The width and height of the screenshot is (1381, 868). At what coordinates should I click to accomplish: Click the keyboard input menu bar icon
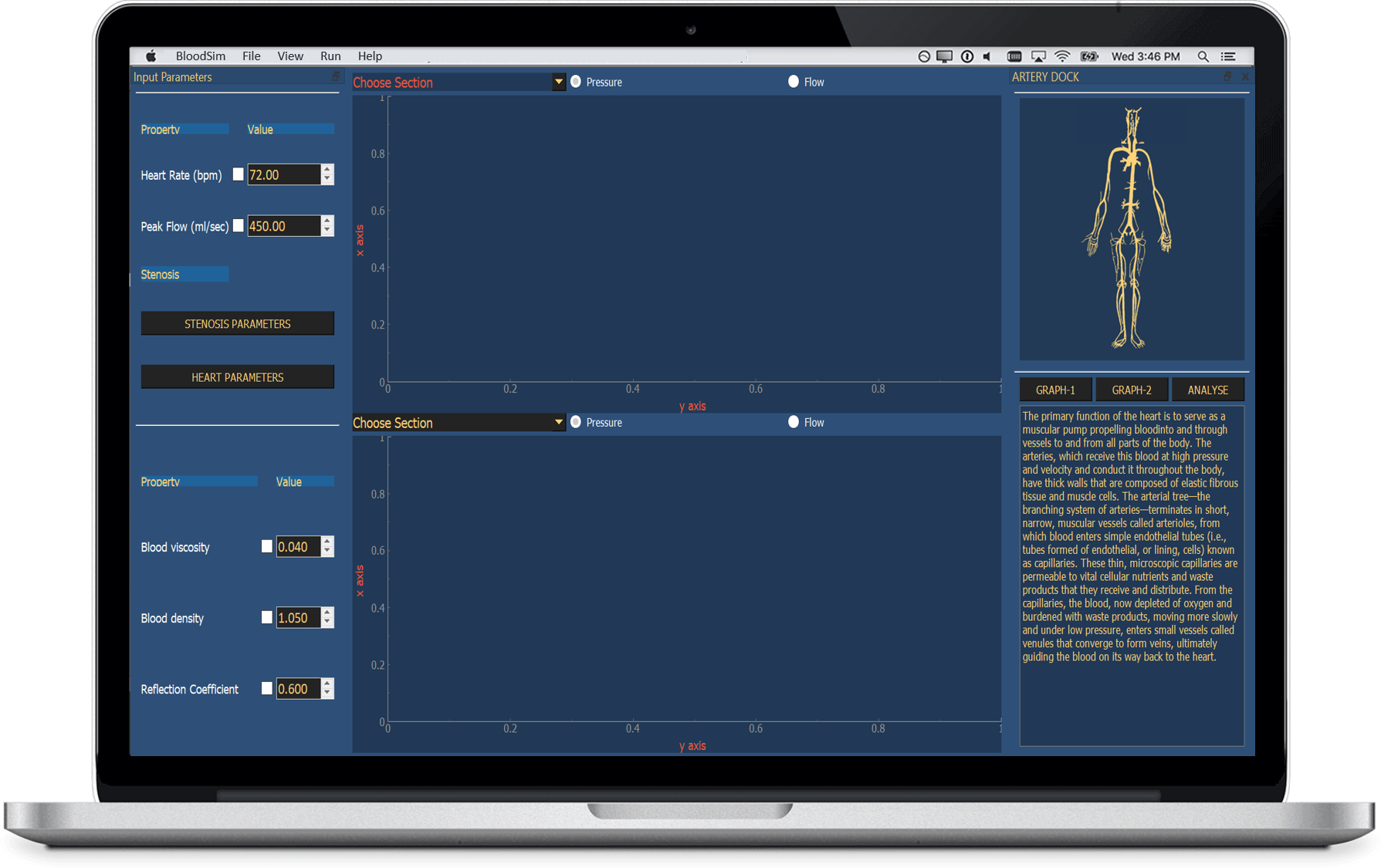click(1014, 56)
